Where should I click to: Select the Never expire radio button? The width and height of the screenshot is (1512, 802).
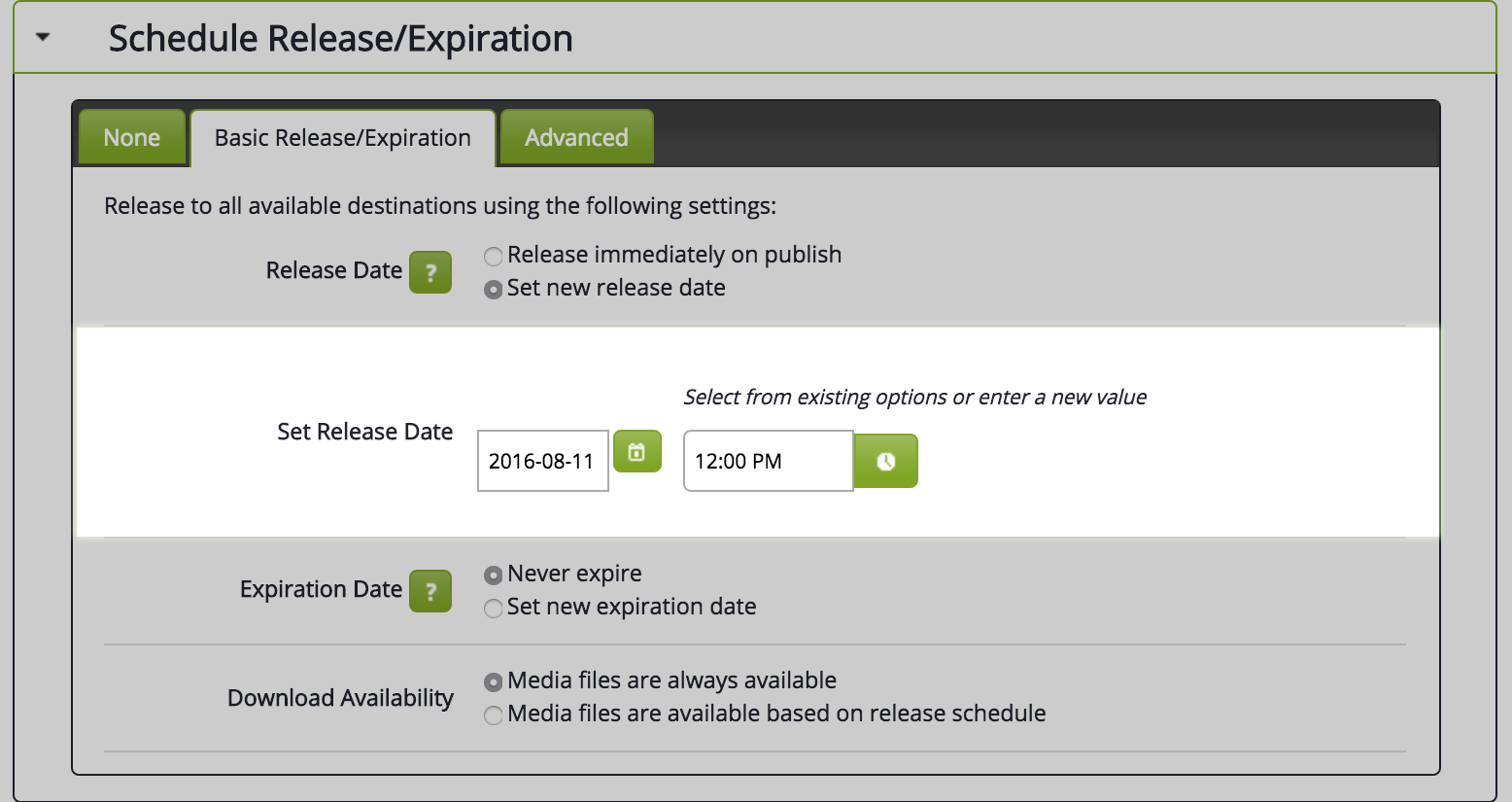coord(494,575)
